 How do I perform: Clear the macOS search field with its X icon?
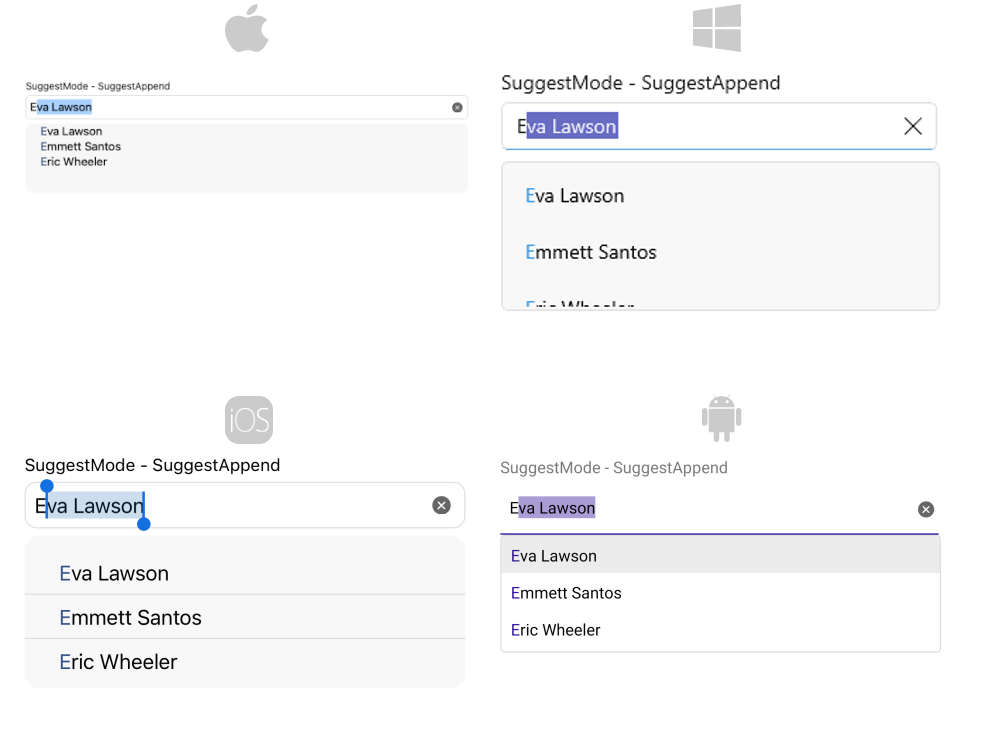pyautogui.click(x=457, y=107)
